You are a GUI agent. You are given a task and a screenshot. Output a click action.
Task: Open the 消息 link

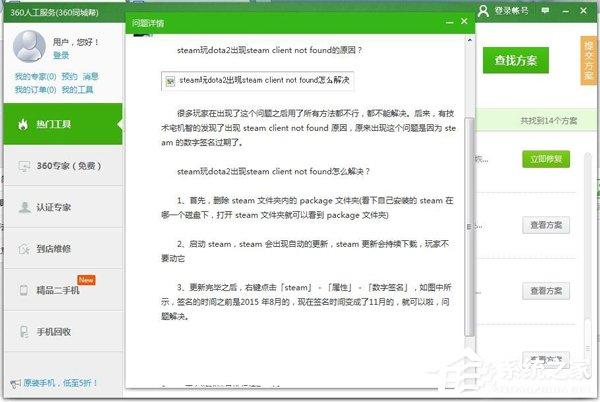pyautogui.click(x=91, y=76)
